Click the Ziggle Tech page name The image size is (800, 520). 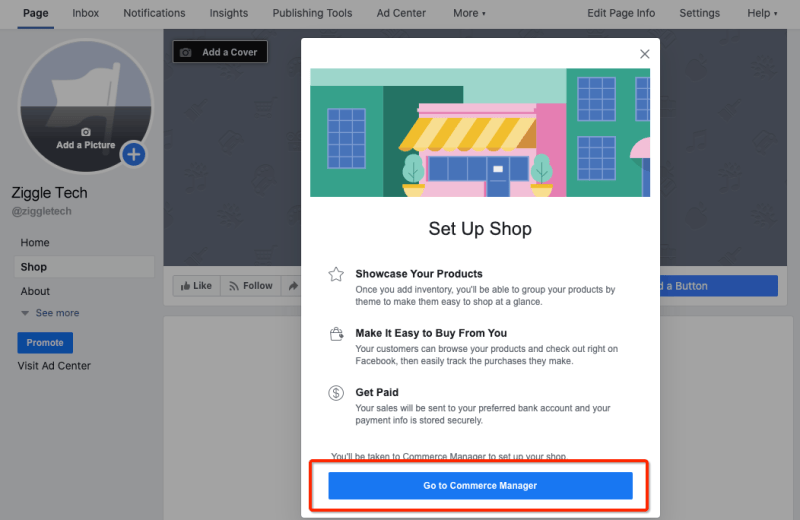tap(49, 193)
